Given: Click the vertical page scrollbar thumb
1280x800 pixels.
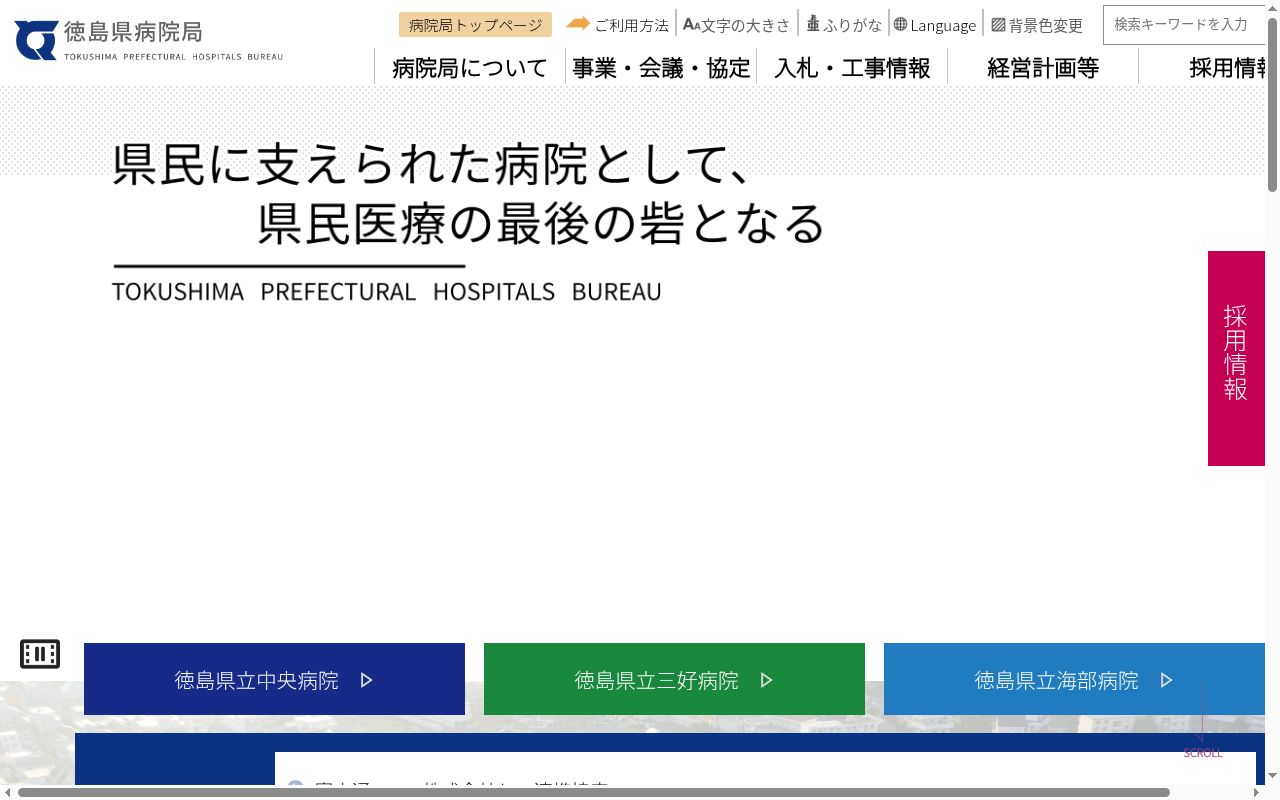Looking at the screenshot, I should tap(1273, 104).
